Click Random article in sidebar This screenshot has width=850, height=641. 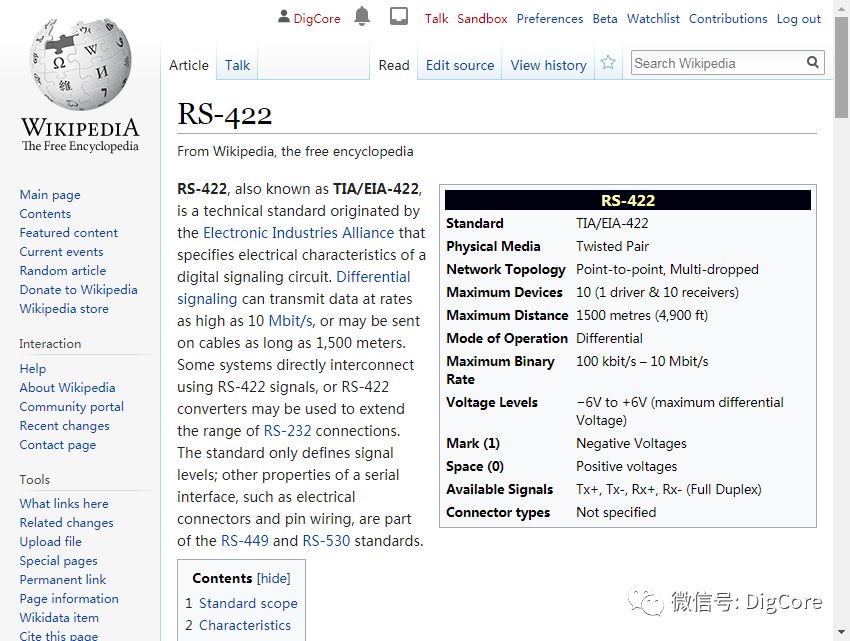pyautogui.click(x=62, y=270)
